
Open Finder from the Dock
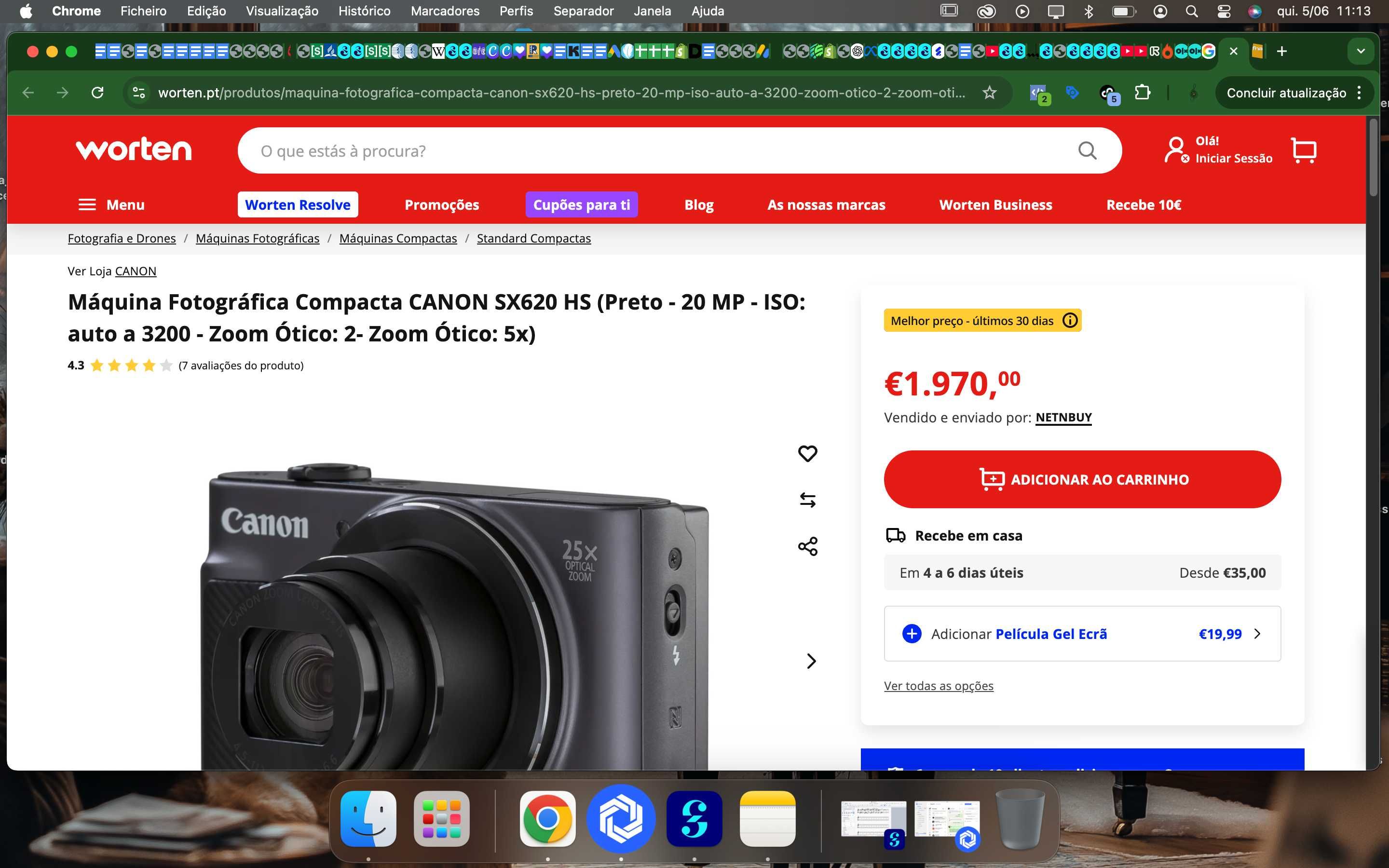pos(368,819)
